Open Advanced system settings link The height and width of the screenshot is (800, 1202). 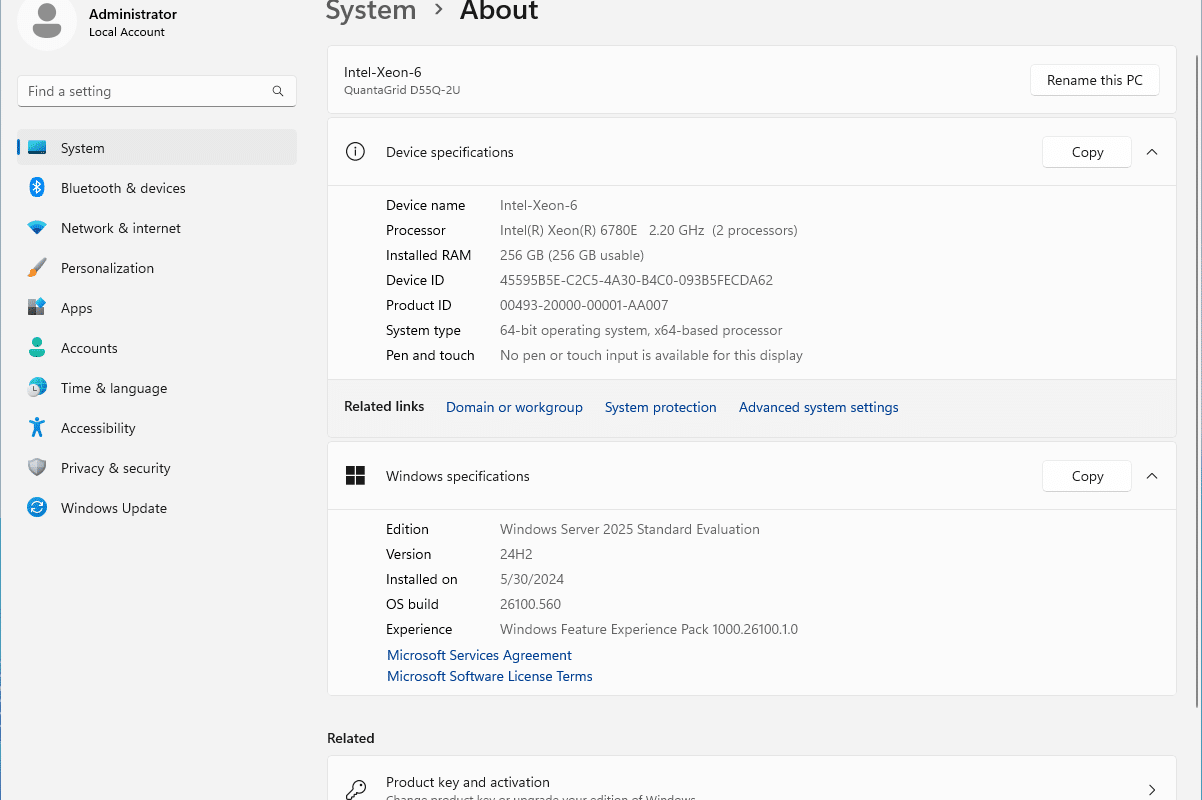819,407
